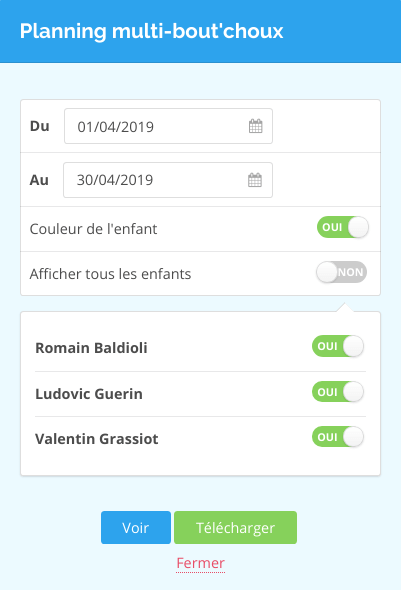Click the Couleur de l'enfant label text
Screen dimensions: 401x590
point(93,229)
